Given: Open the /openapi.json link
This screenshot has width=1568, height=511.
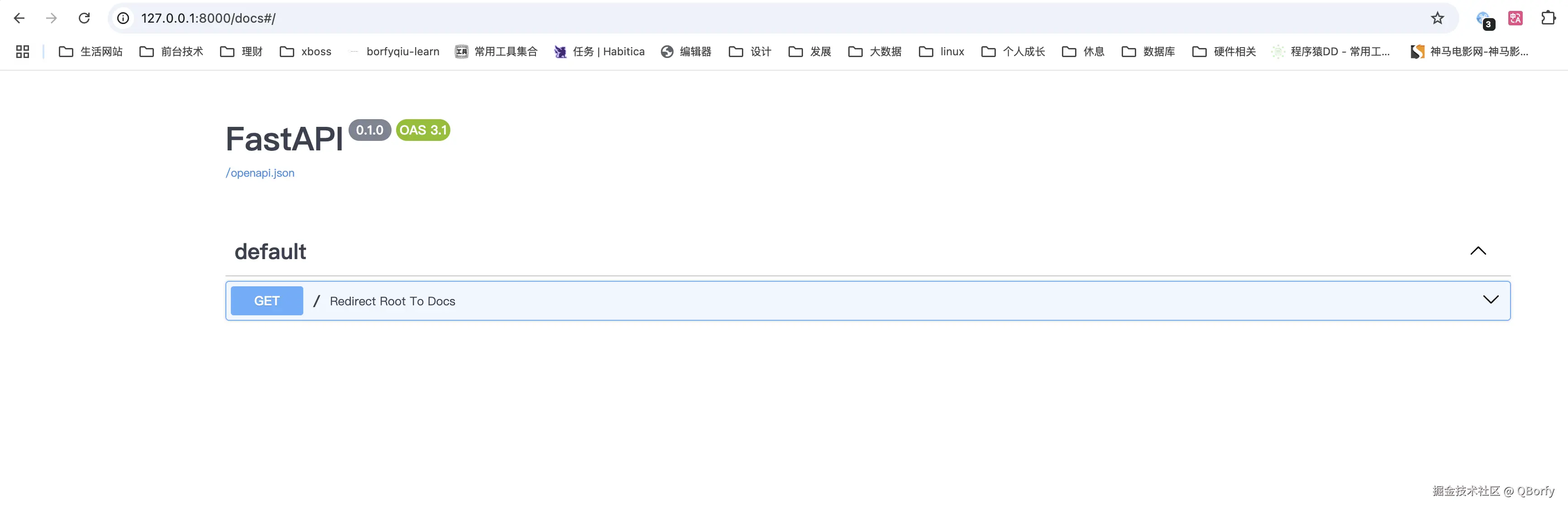Looking at the screenshot, I should 260,173.
